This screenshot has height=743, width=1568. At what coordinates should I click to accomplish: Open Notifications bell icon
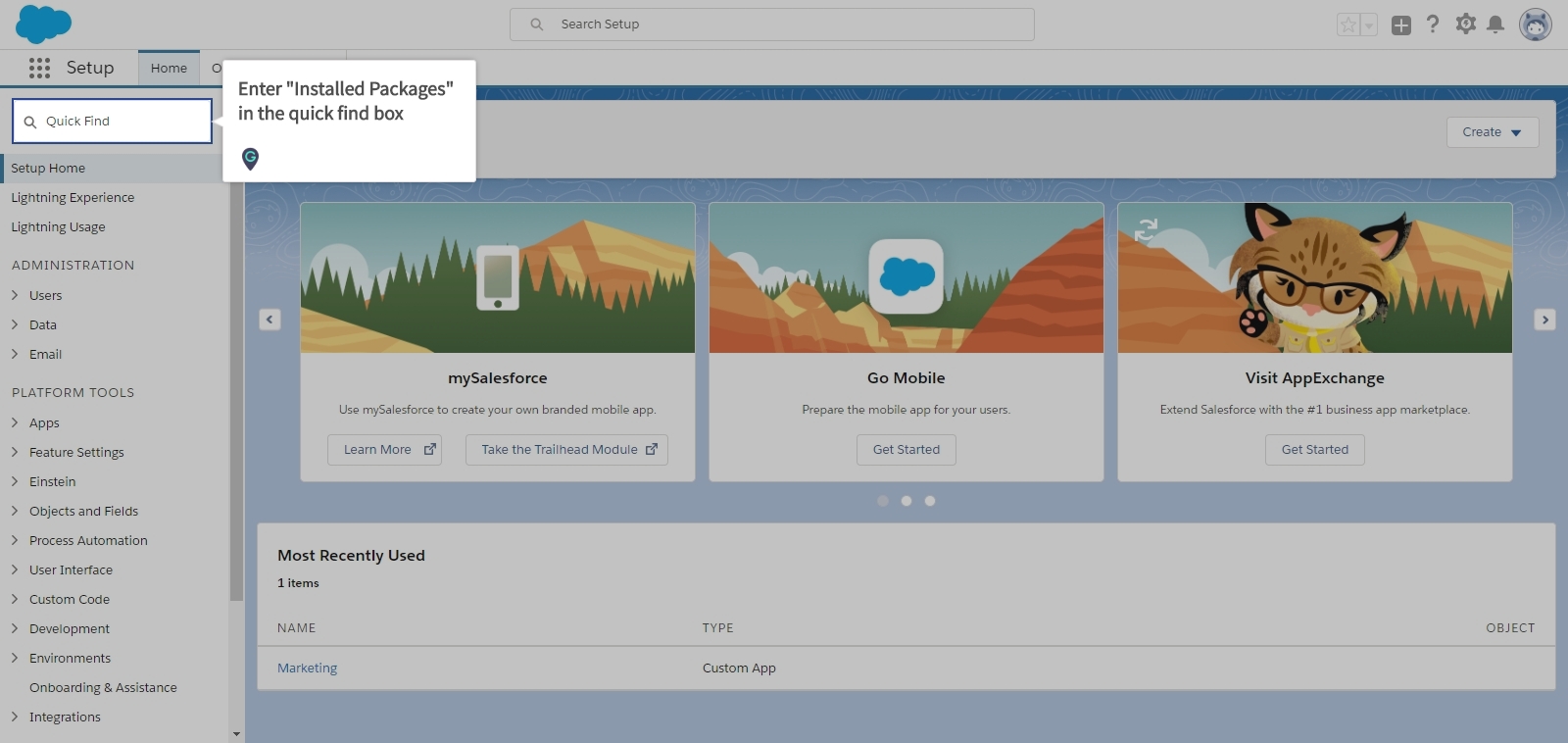1495,25
